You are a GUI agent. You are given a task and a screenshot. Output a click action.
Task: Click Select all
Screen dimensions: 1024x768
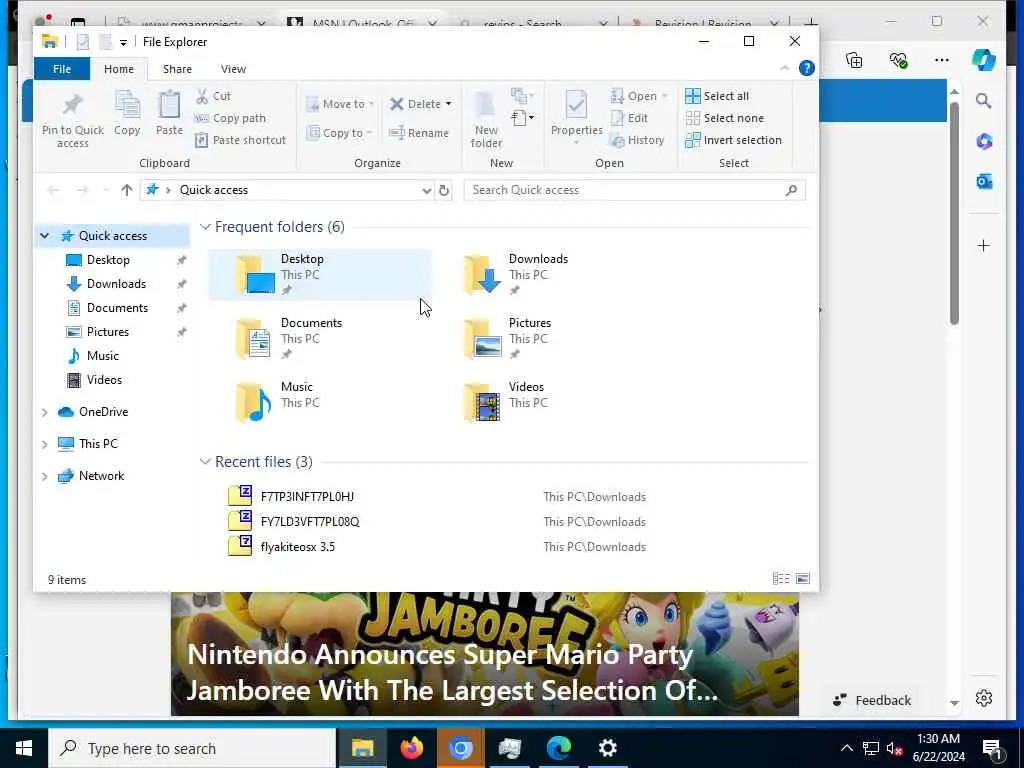click(x=717, y=96)
